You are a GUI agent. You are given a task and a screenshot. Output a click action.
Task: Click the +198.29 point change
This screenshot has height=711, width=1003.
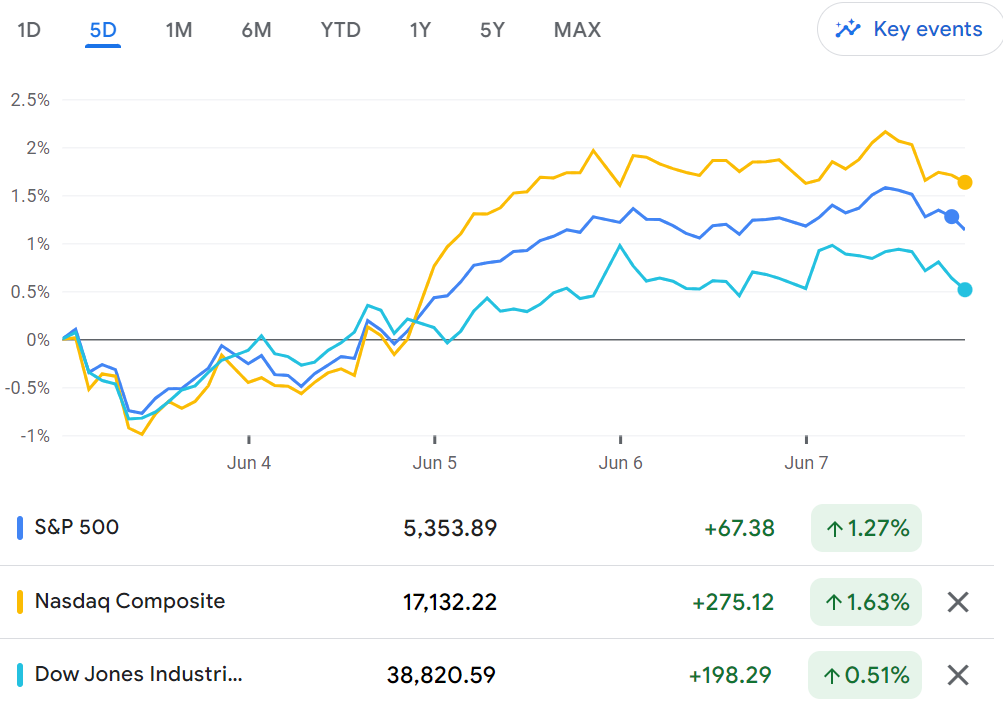[730, 675]
